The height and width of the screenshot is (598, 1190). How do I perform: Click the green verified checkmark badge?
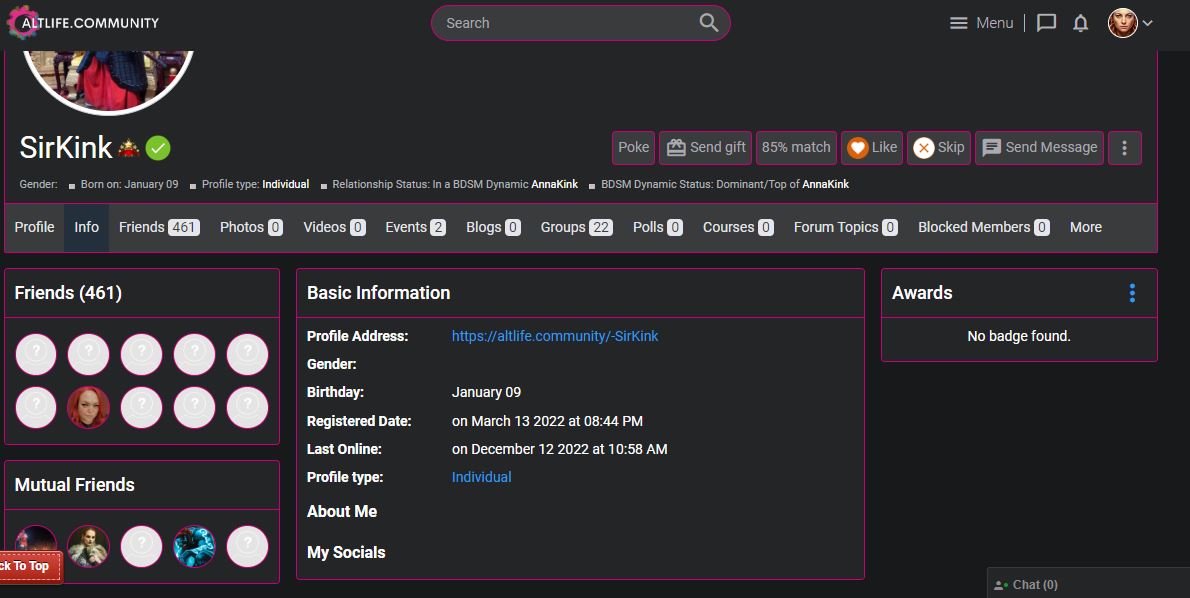tap(158, 148)
